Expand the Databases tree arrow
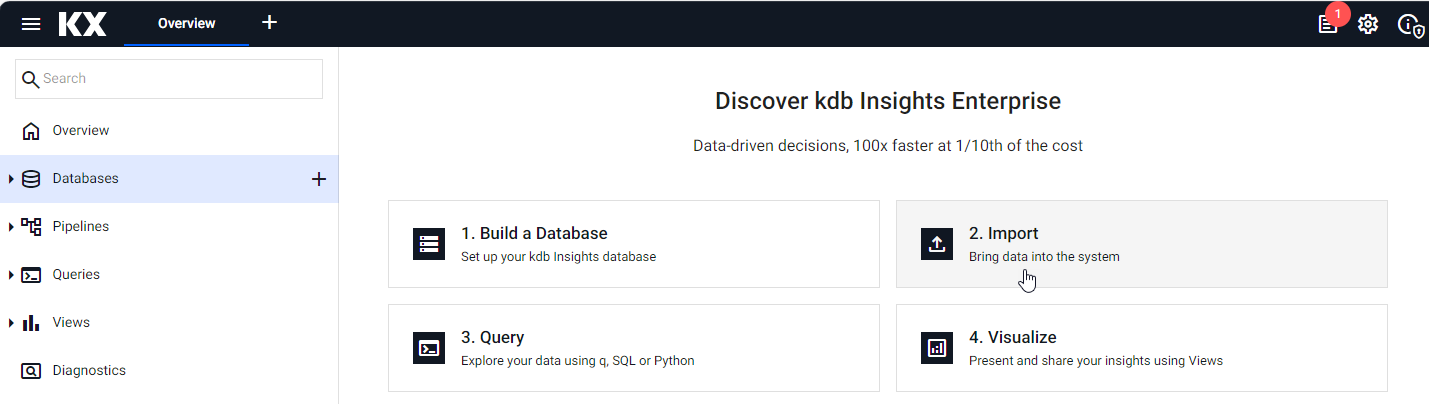 [11, 179]
